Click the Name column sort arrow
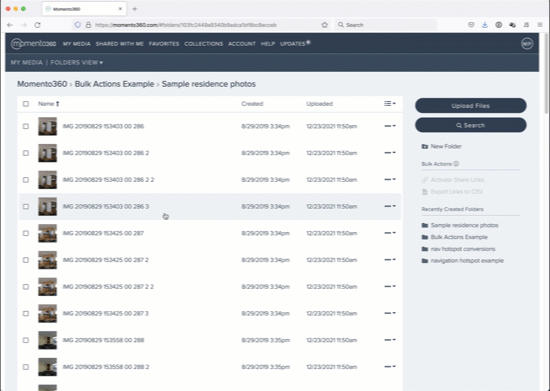This screenshot has width=550, height=391. [x=58, y=104]
